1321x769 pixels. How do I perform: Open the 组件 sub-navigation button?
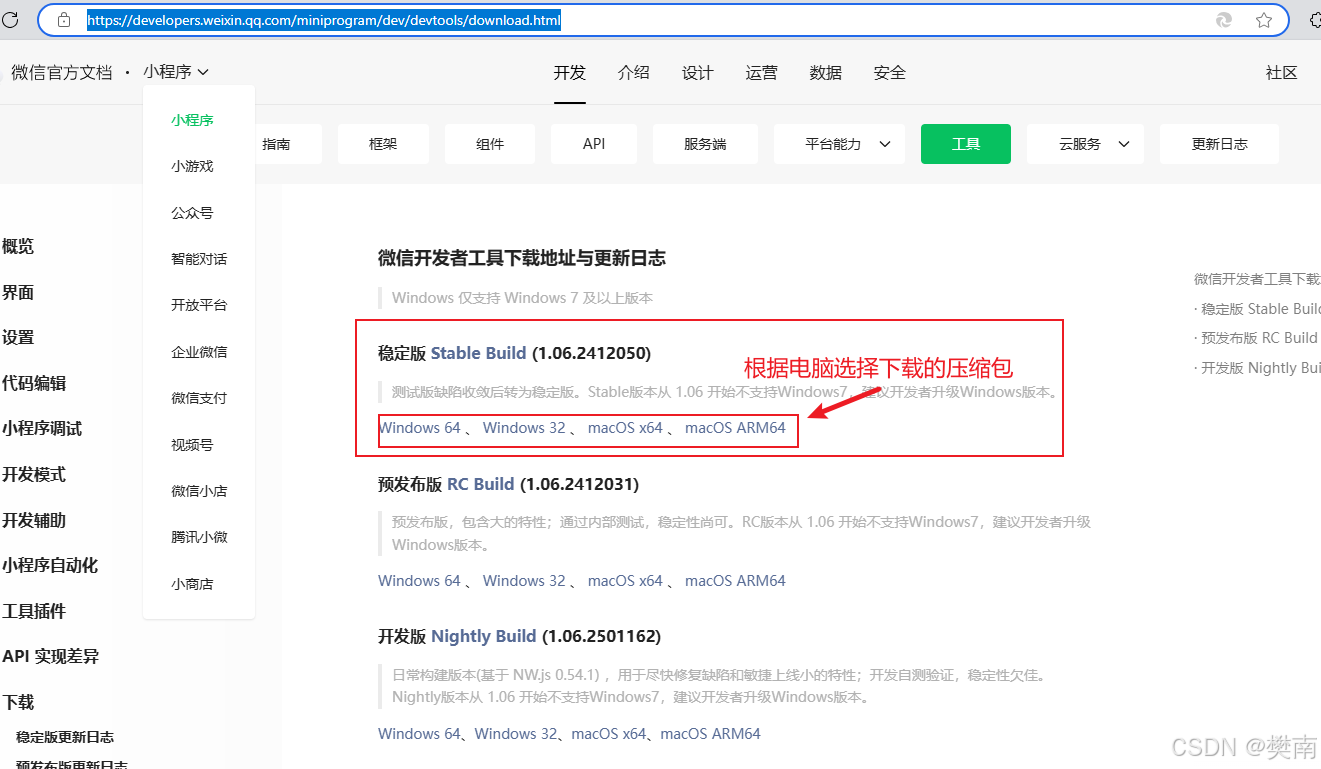coord(490,144)
